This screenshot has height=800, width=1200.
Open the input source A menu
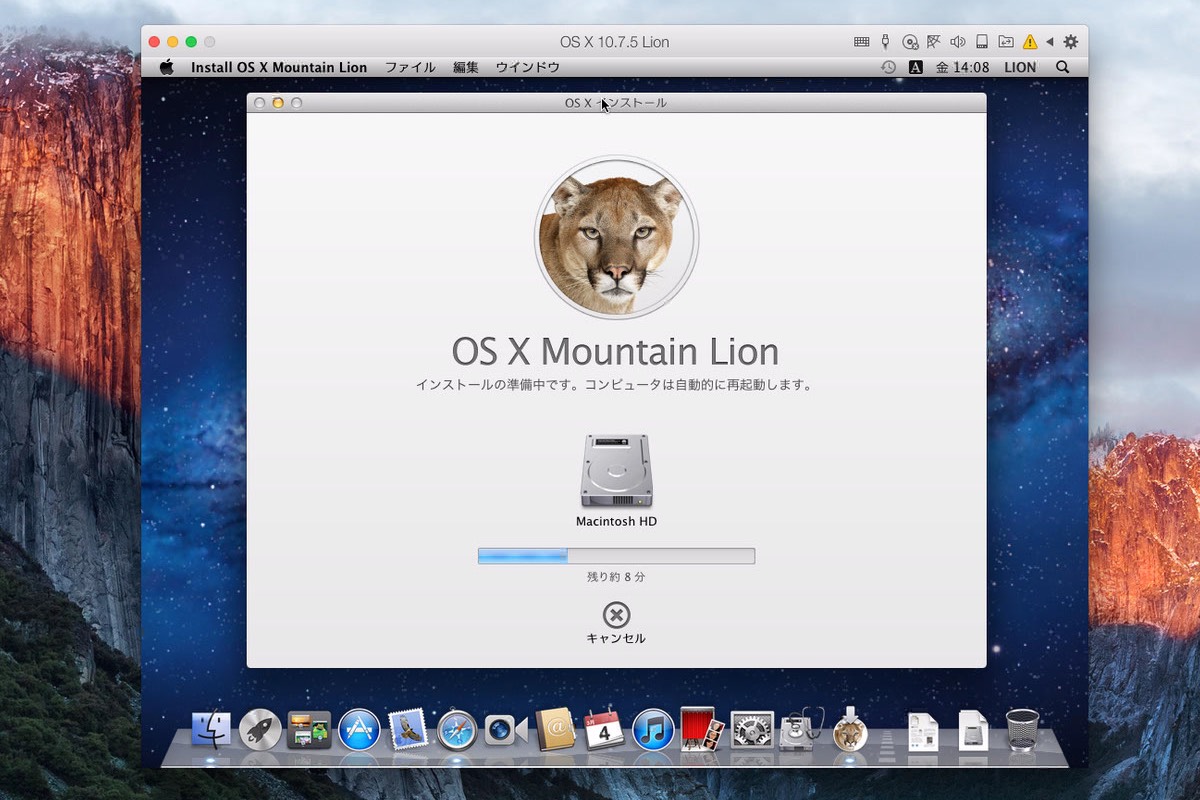pos(915,67)
